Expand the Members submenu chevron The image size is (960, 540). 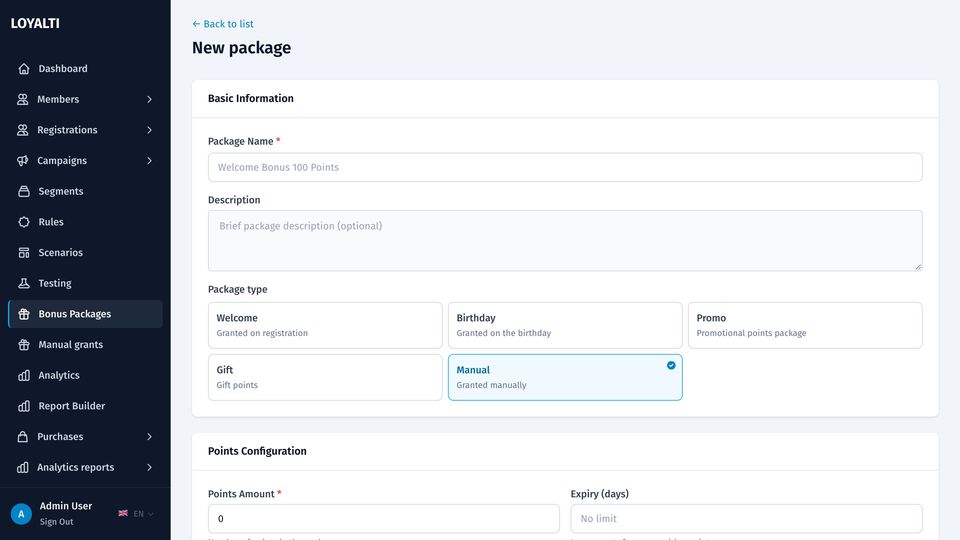point(149,99)
